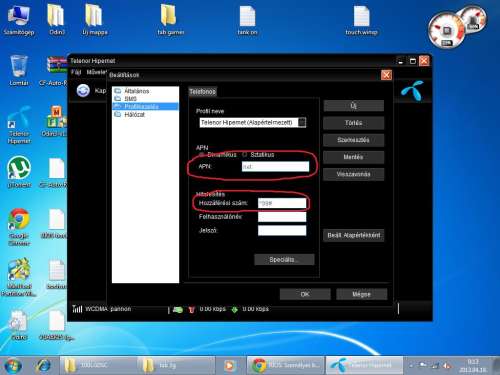Open the Lomtár recycle bin icon
Screen dimensions: 500x375
19,70
